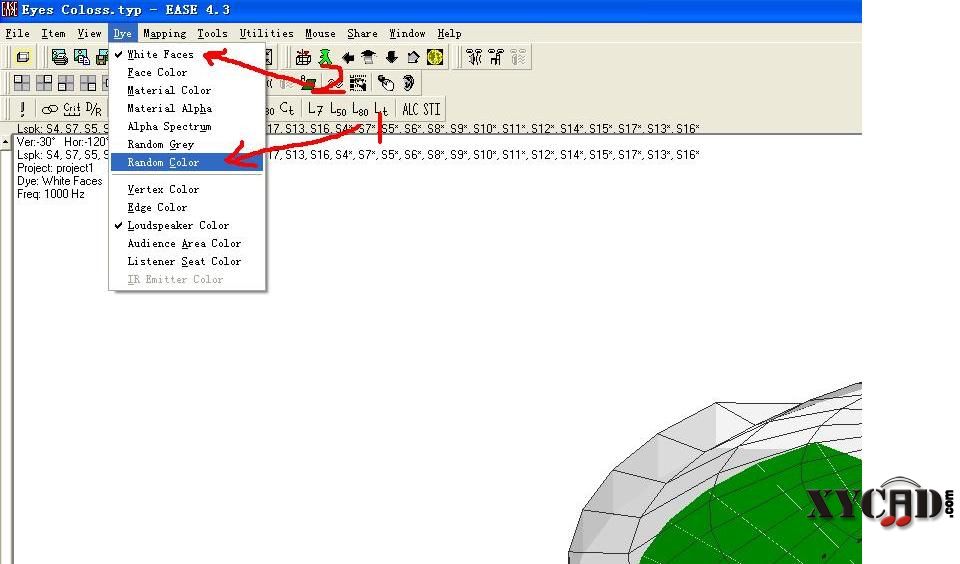The image size is (960, 564).
Task: Click the exclamation mark toolbar icon
Action: pos(23,109)
